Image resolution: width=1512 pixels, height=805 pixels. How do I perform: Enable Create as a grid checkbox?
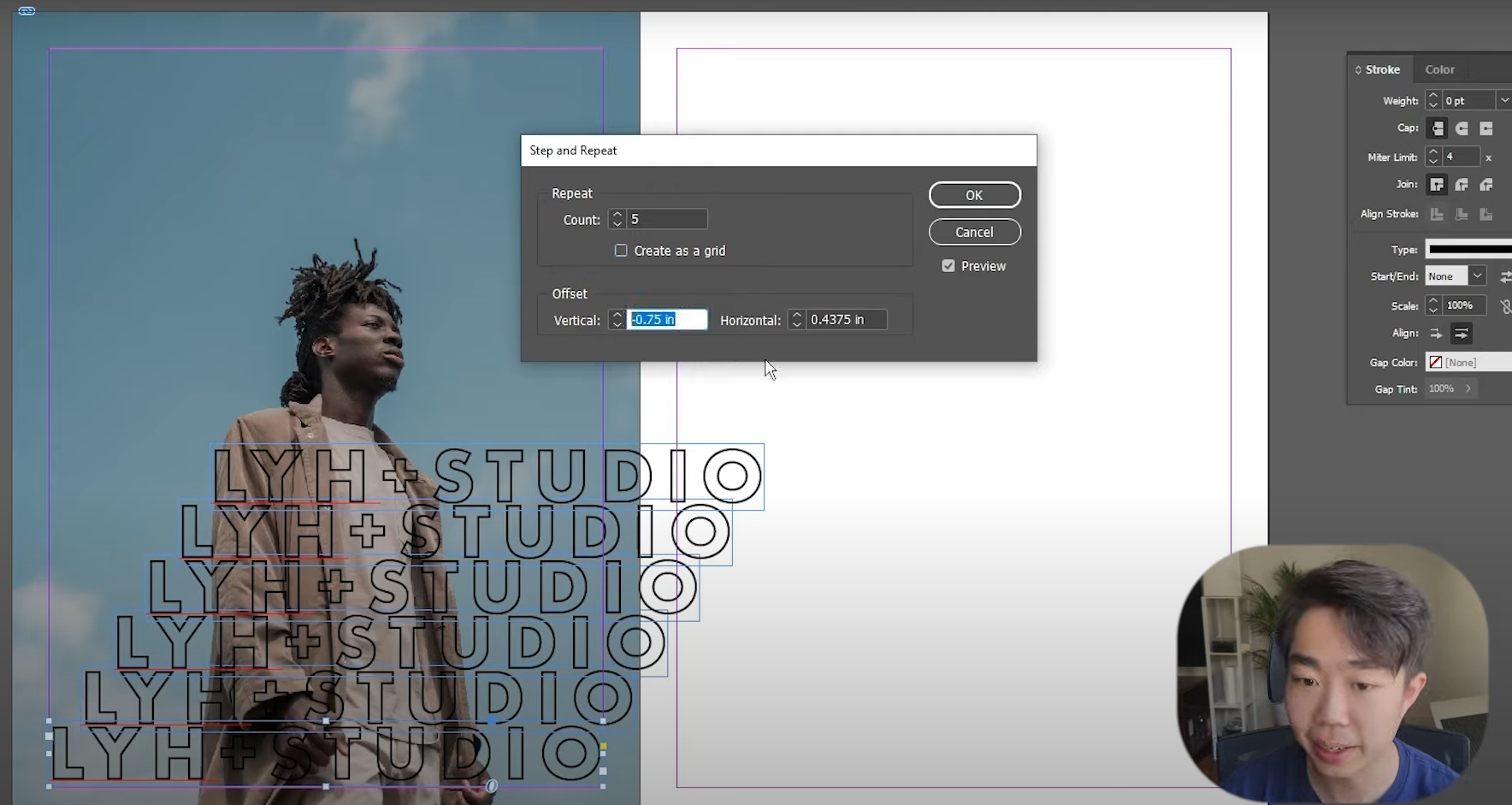point(621,251)
